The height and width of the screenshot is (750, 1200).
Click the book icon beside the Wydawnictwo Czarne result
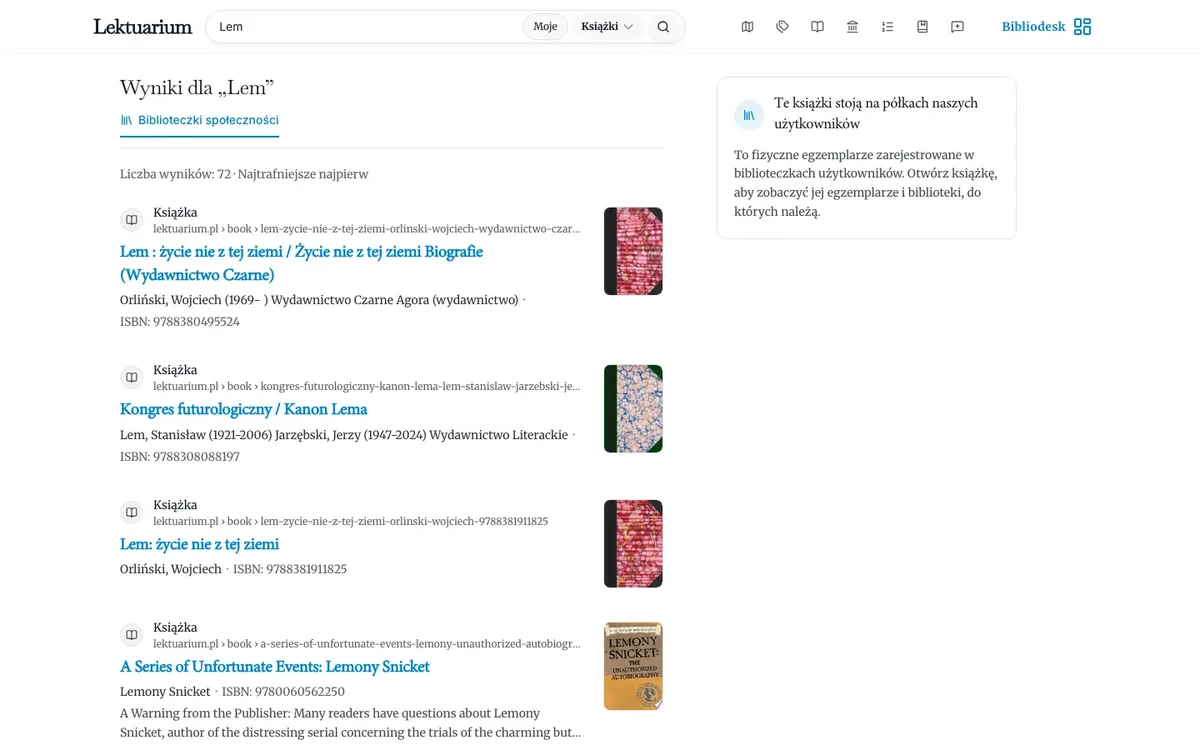[x=131, y=220]
